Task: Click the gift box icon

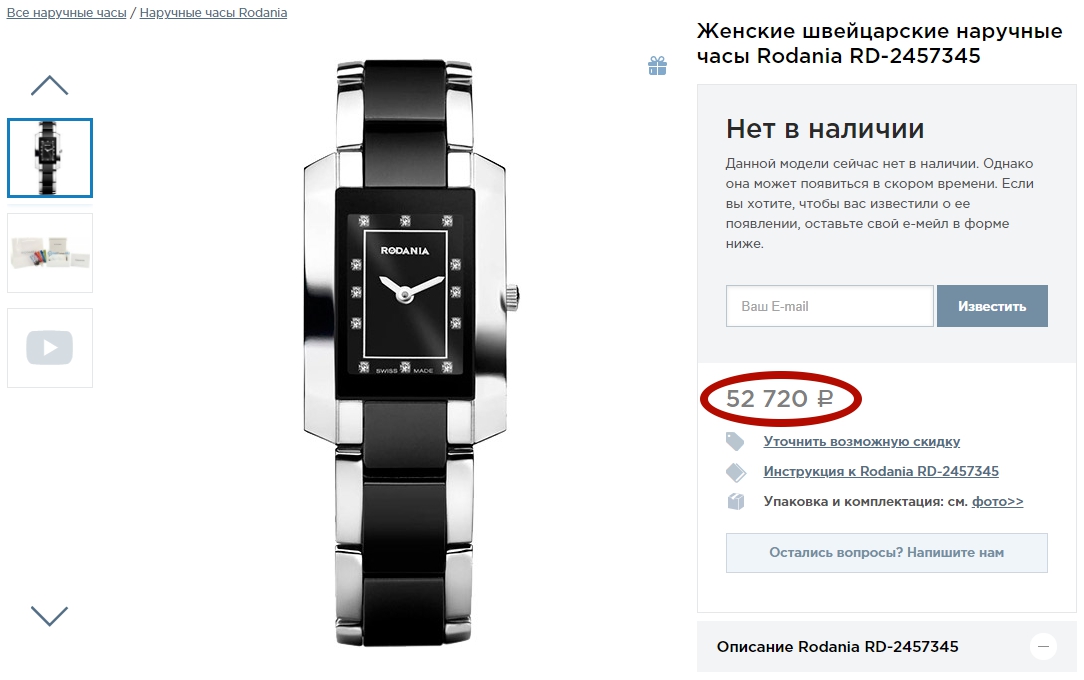Action: (657, 66)
